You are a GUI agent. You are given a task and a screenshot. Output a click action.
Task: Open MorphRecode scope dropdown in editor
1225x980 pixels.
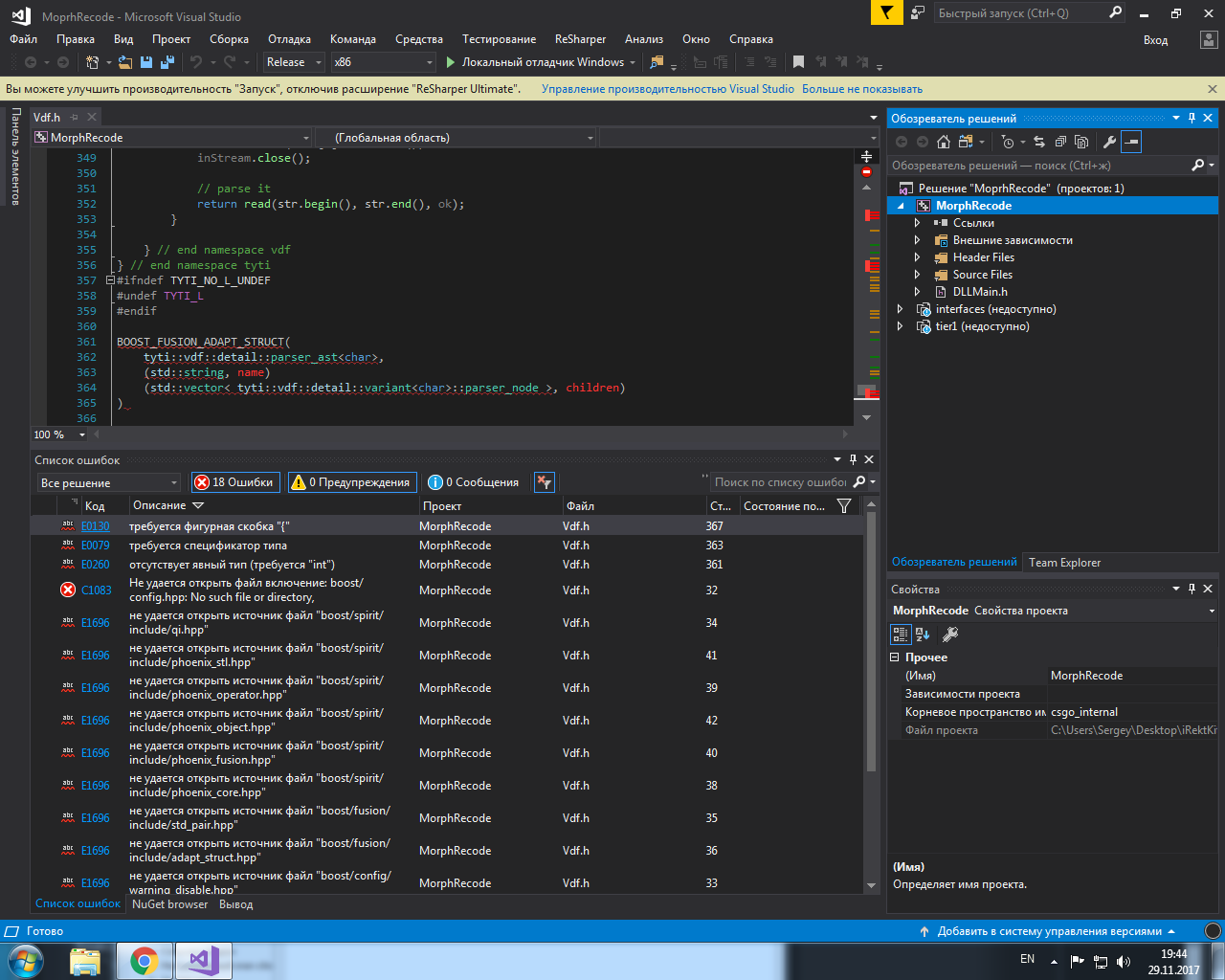click(305, 138)
